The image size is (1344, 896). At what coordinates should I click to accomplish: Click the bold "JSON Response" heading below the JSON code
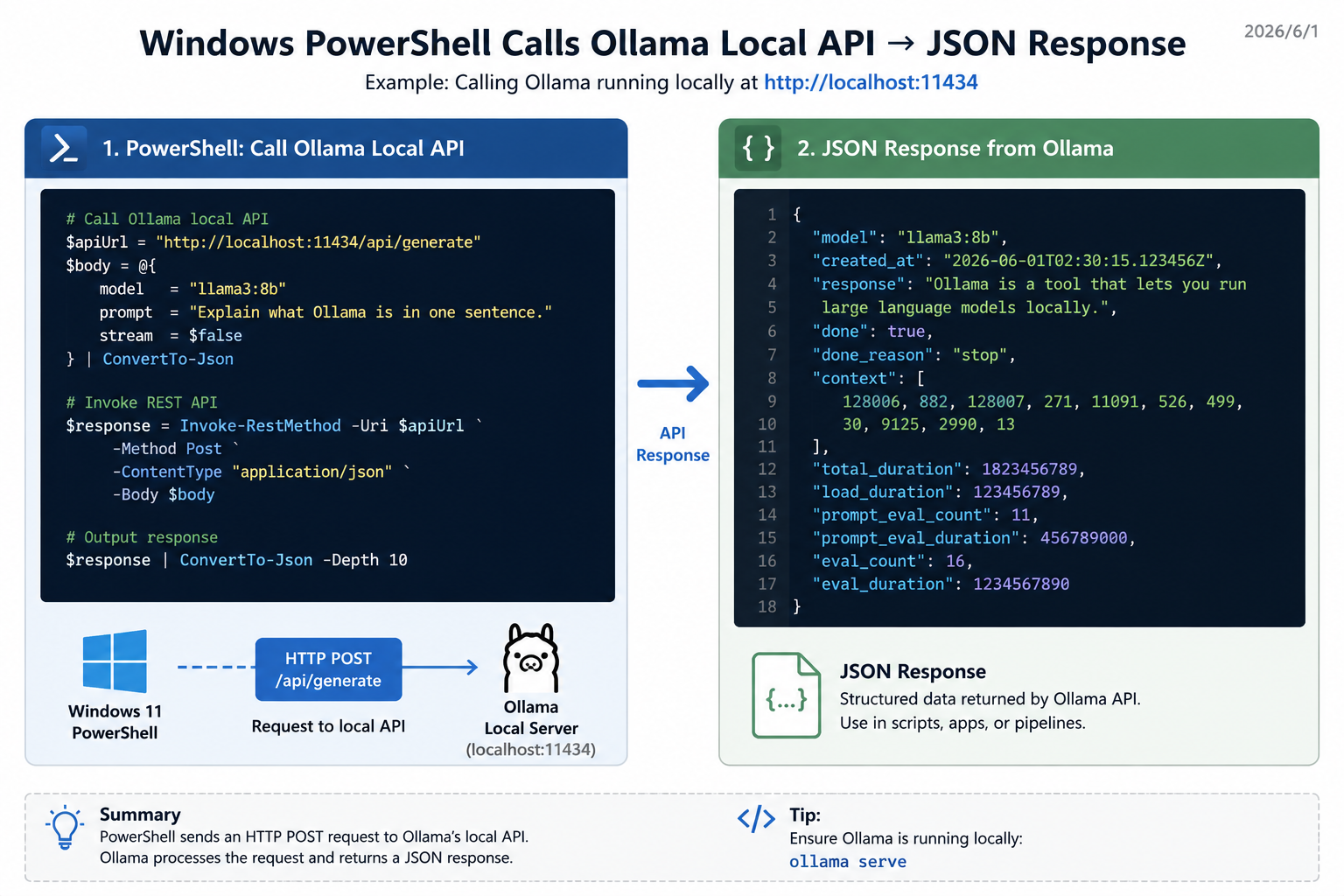click(913, 672)
